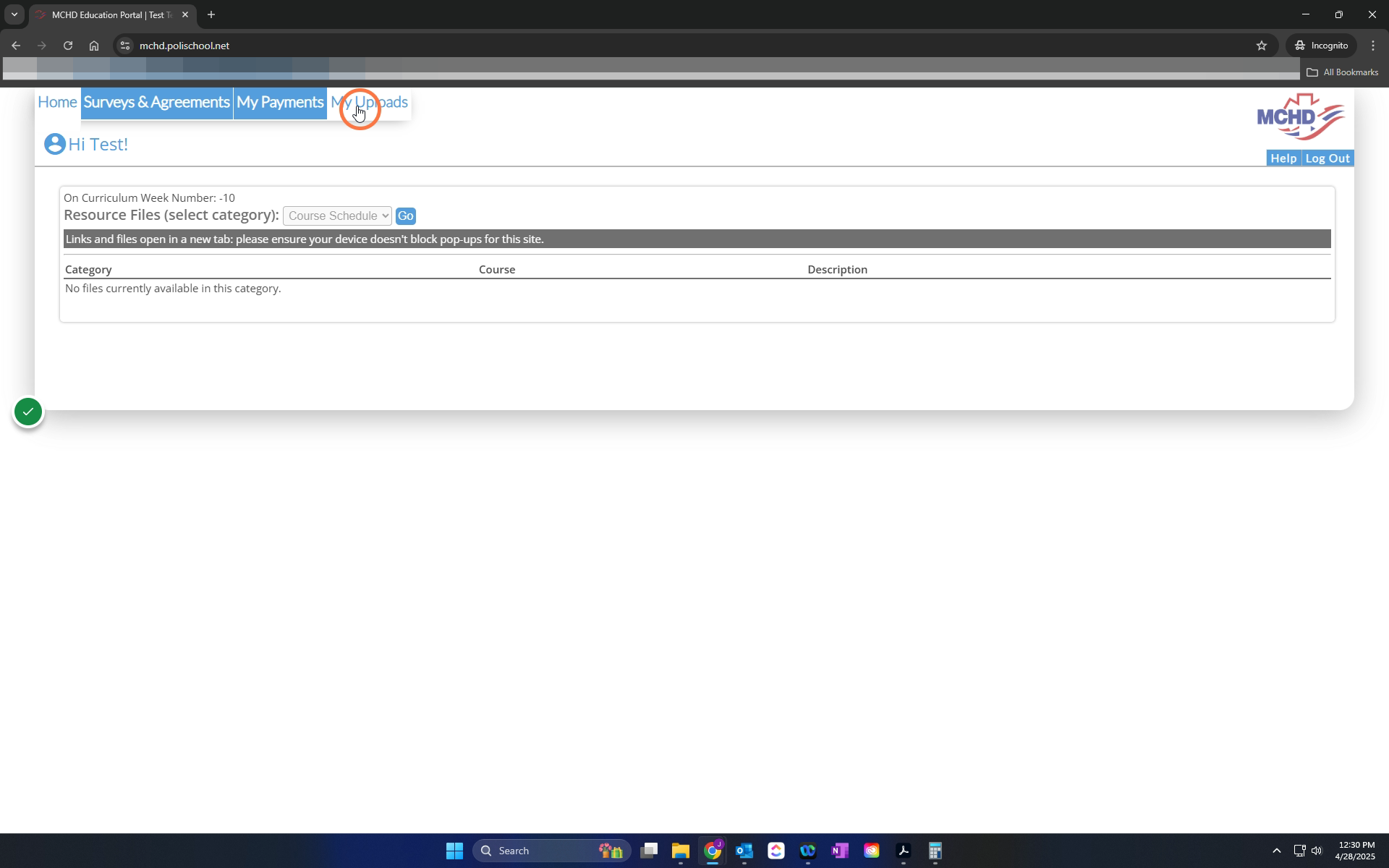The width and height of the screenshot is (1389, 868).
Task: Open Surveys & Agreements tab
Action: [x=157, y=102]
